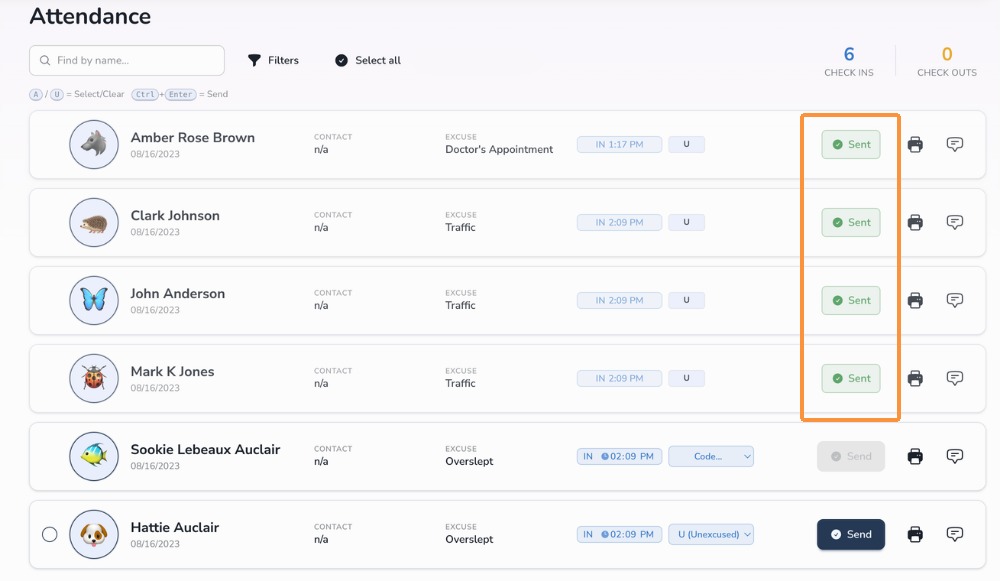Edit Hattie Auclair's IN 02:09 PM time
The height and width of the screenshot is (581, 1001).
click(619, 534)
